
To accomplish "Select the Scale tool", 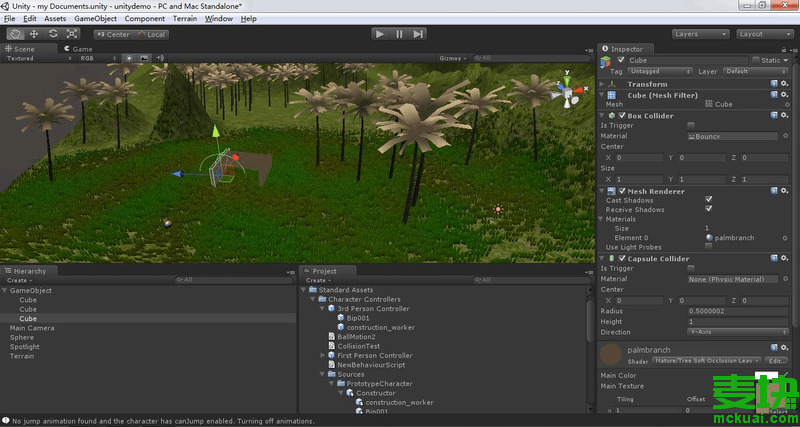I will [72, 34].
